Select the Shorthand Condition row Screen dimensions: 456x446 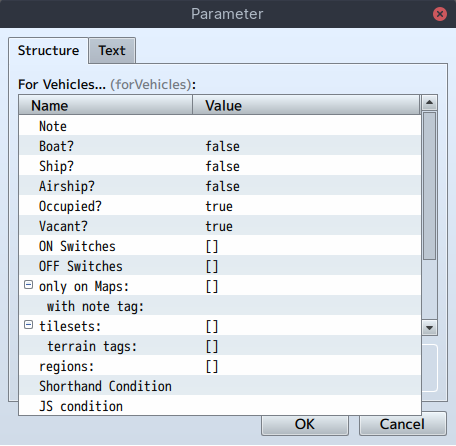220,385
